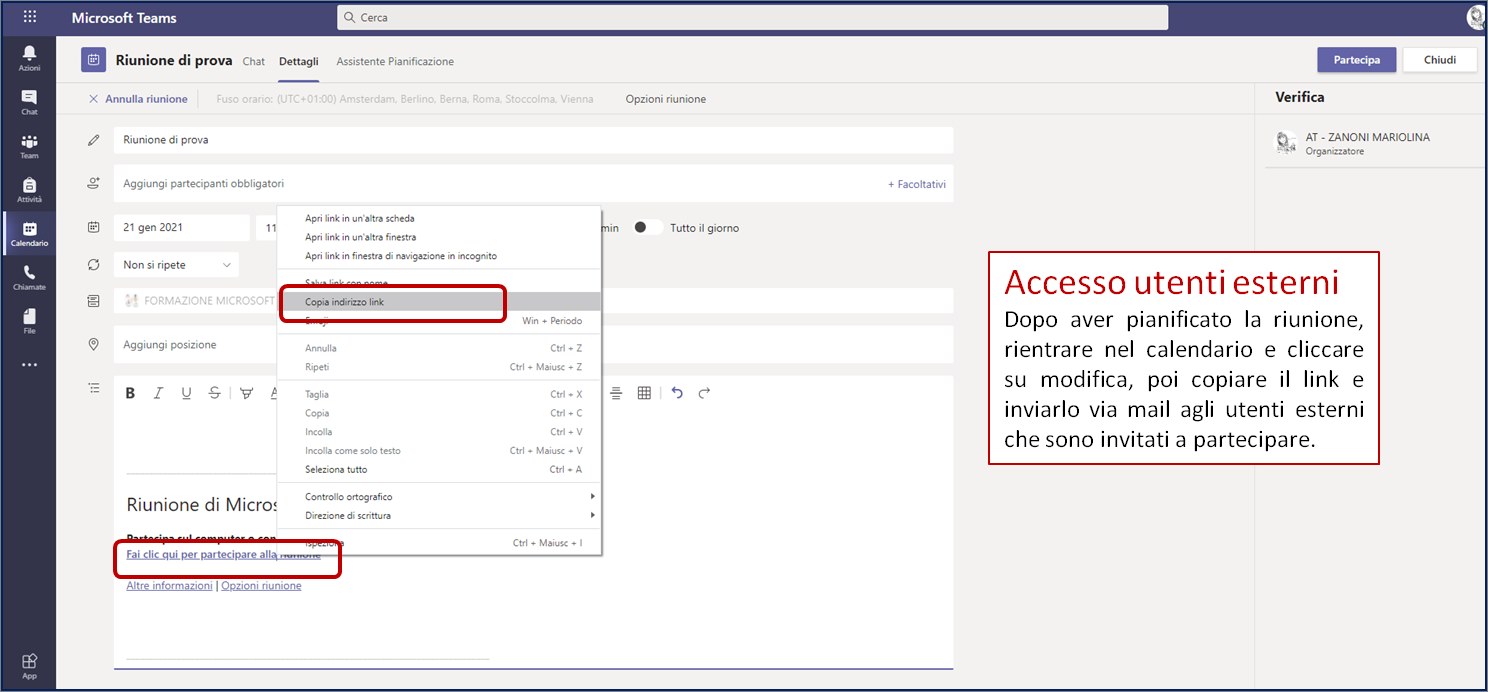The image size is (1488, 692).
Task: Open the 21 gen 2021 date field
Action: pos(181,228)
